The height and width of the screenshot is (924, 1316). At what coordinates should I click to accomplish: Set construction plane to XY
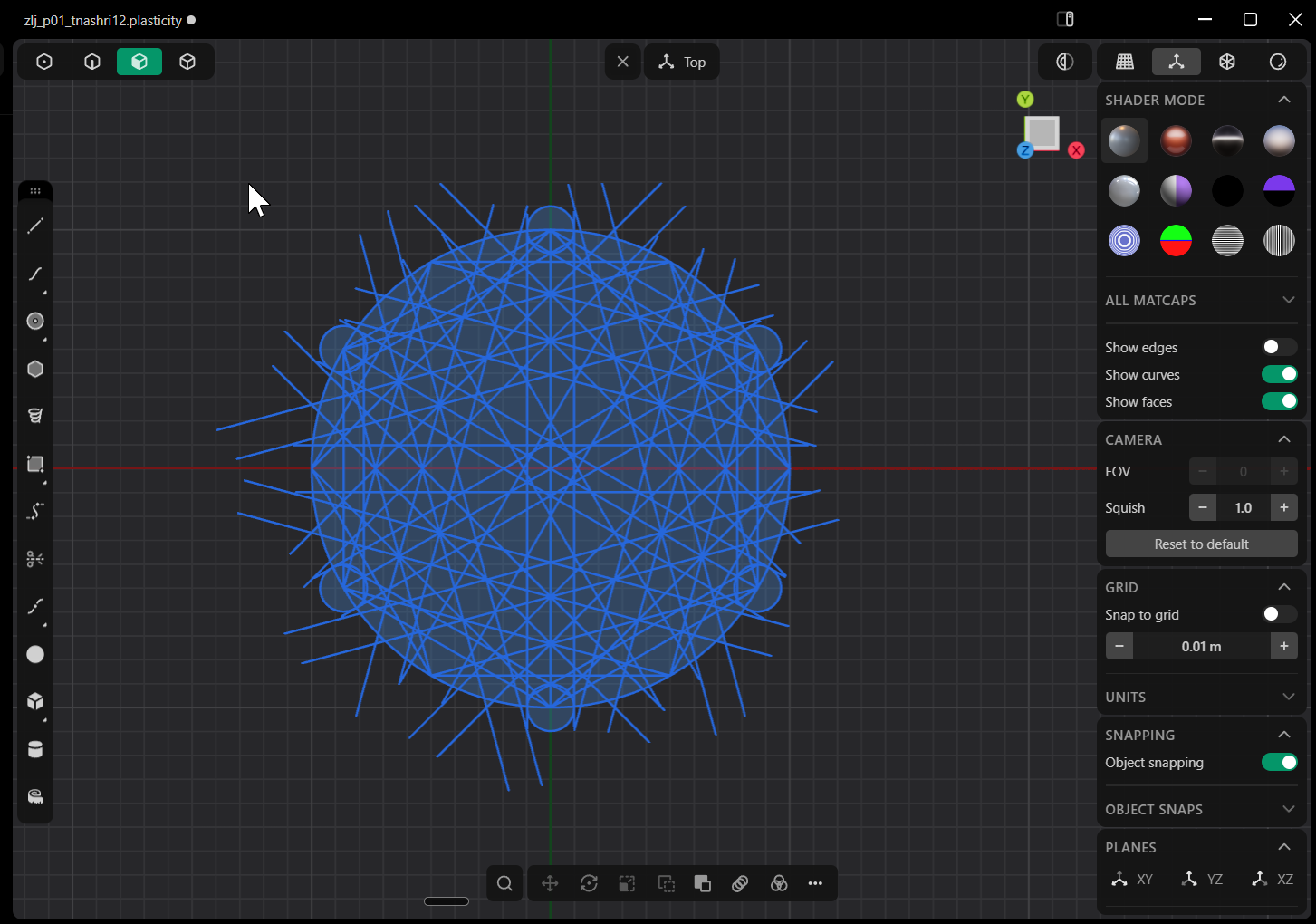click(1133, 879)
